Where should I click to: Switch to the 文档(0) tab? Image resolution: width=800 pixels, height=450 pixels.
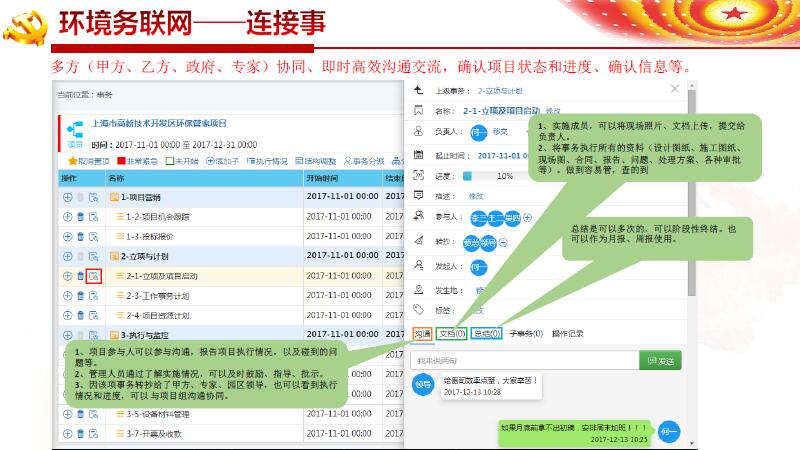click(x=452, y=334)
